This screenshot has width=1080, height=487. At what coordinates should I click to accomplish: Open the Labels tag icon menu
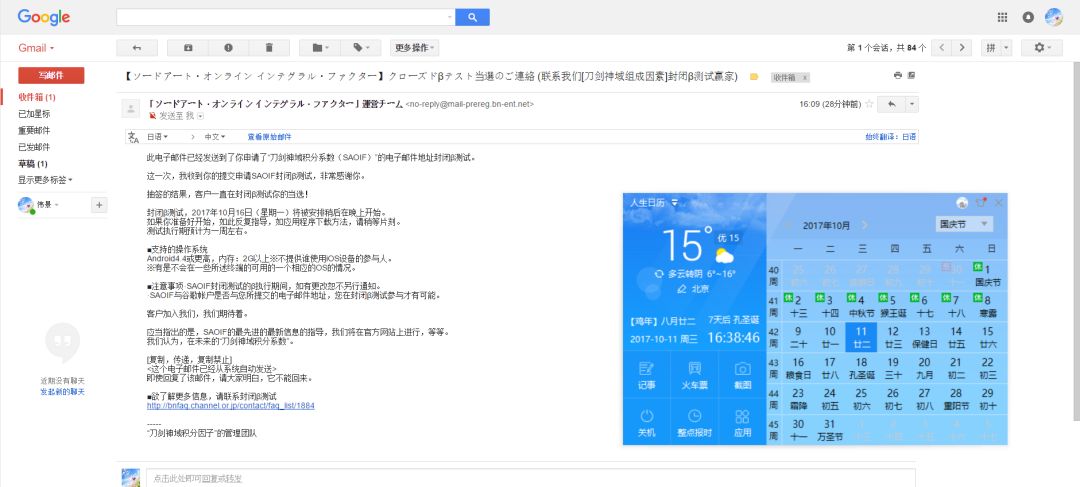(360, 48)
